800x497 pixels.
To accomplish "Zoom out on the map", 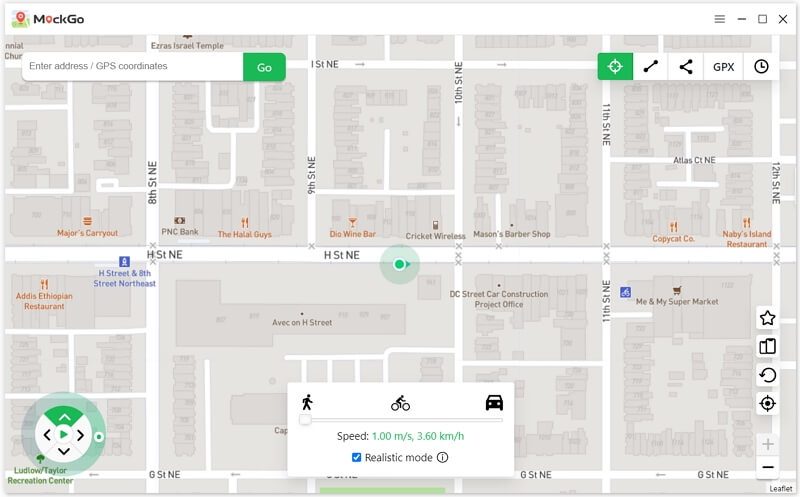I will [767, 467].
